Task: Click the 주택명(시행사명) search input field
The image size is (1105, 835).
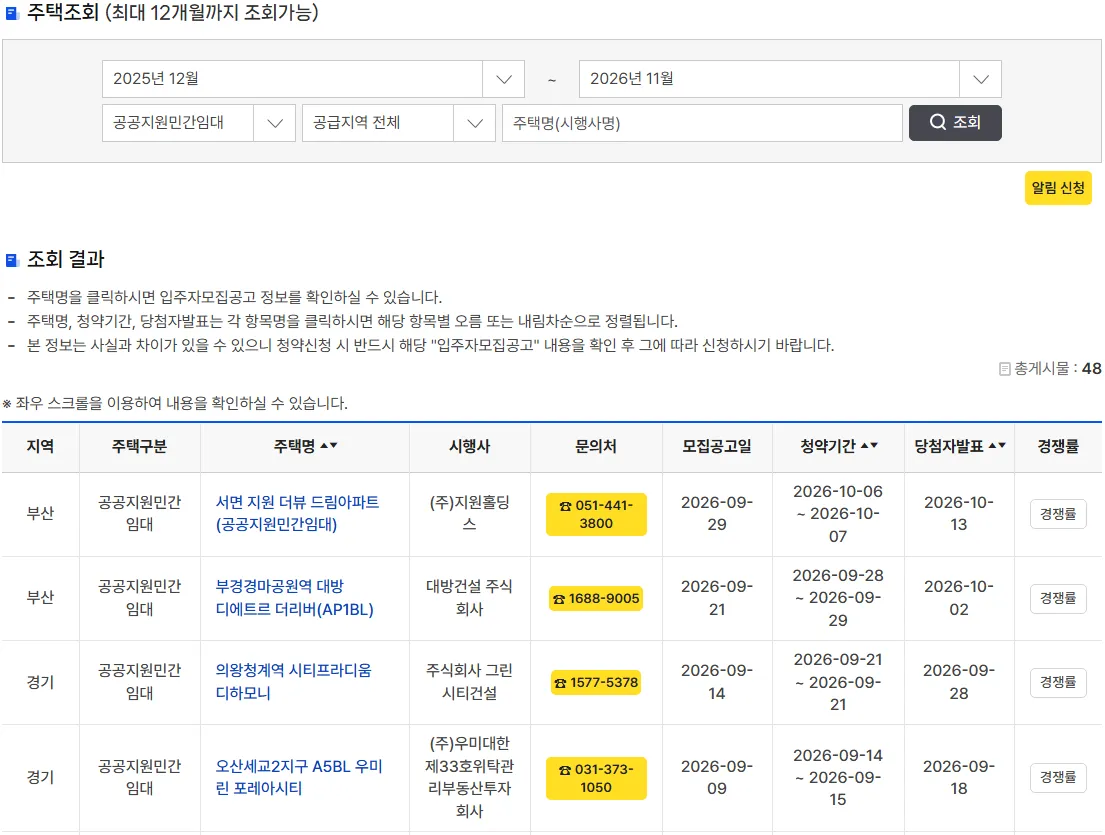Action: [702, 123]
